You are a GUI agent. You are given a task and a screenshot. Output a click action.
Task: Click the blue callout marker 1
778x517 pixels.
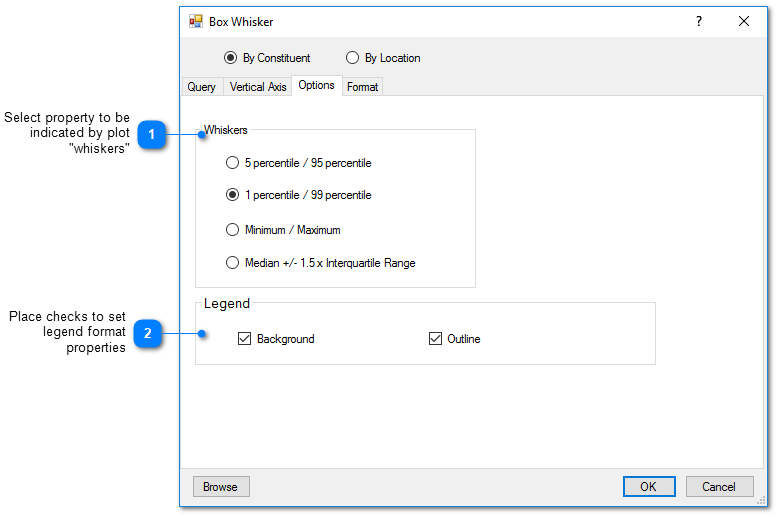pyautogui.click(x=151, y=133)
